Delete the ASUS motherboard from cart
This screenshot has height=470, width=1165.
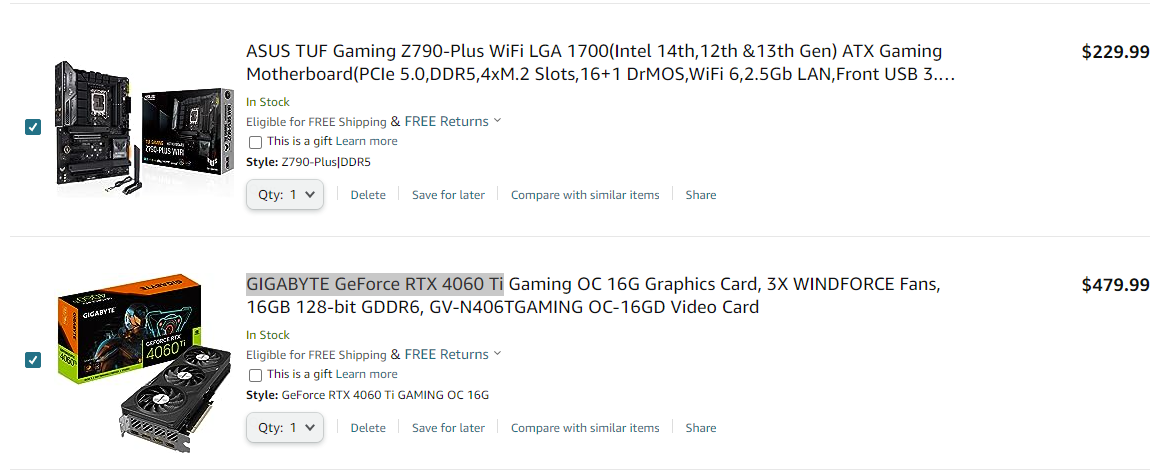point(368,195)
